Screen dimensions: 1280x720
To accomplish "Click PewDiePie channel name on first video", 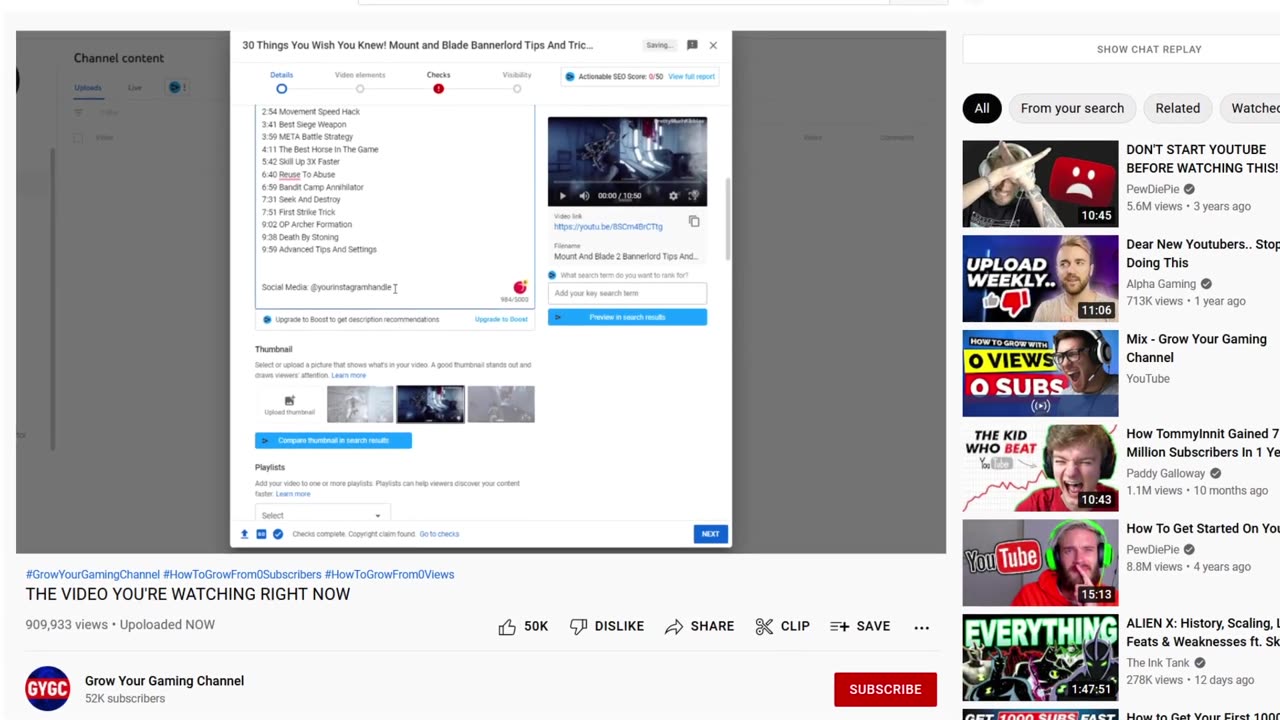I will [x=1153, y=189].
